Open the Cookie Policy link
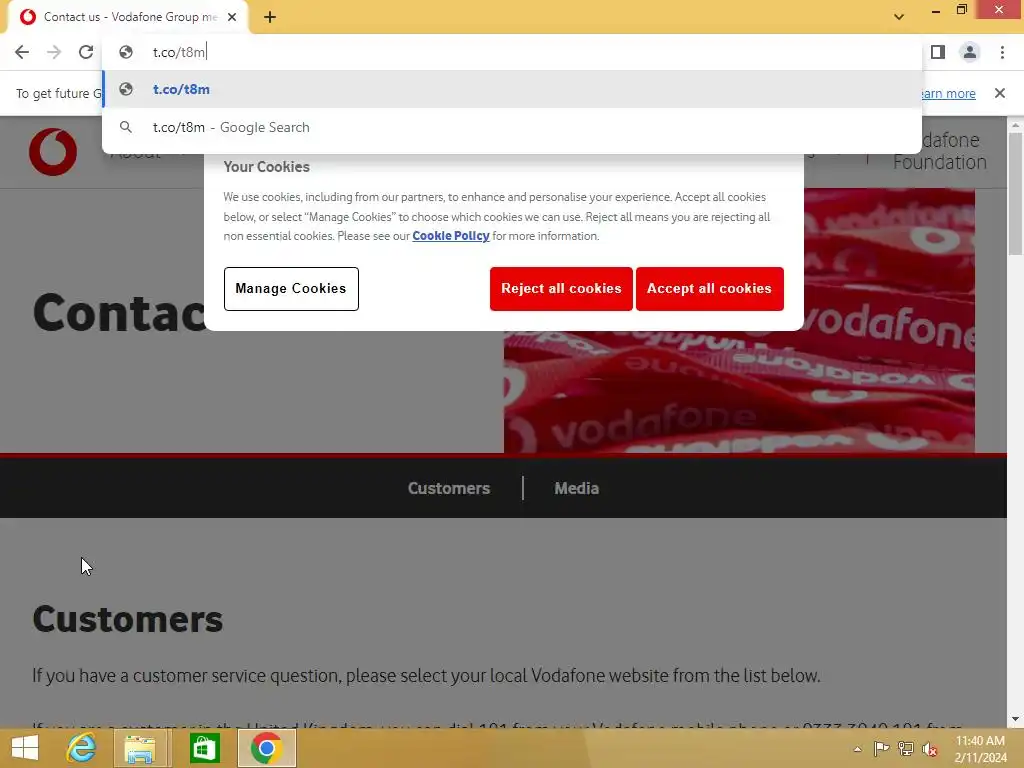 (x=451, y=236)
